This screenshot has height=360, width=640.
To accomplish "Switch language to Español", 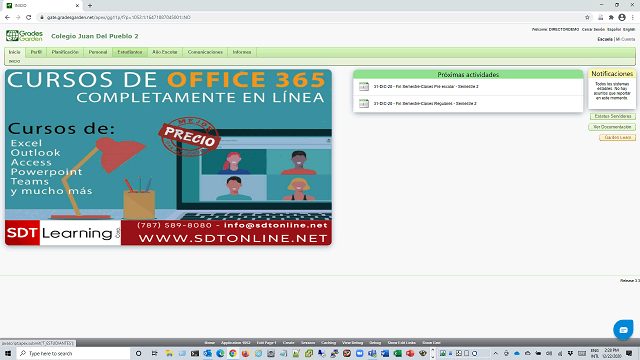I will tap(614, 30).
